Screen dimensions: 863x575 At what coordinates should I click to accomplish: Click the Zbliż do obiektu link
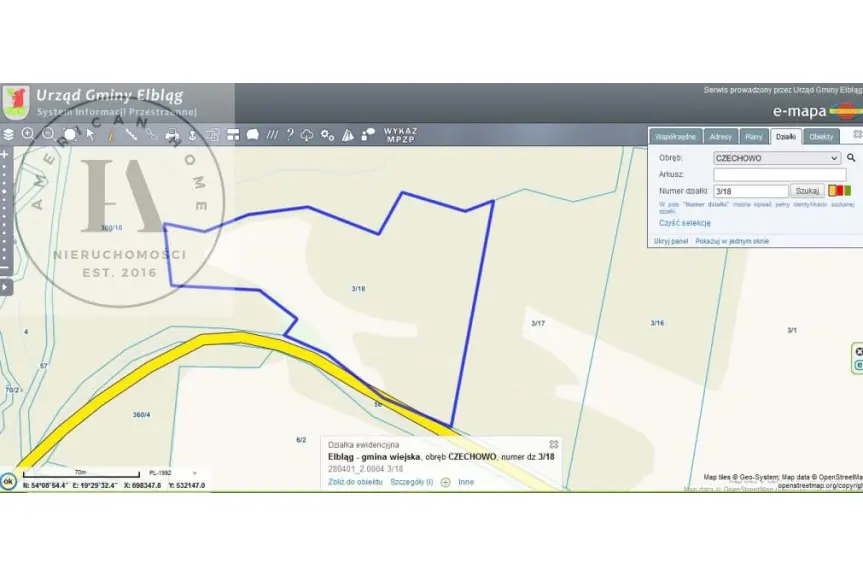[x=355, y=482]
